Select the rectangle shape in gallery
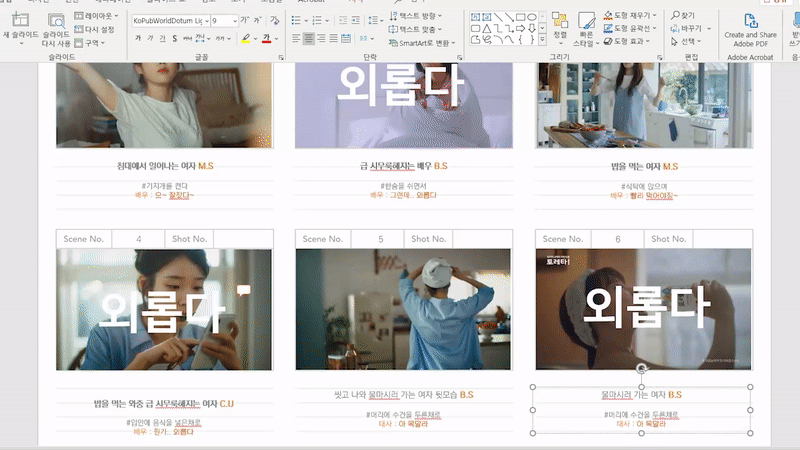The height and width of the screenshot is (450, 800). coord(520,17)
